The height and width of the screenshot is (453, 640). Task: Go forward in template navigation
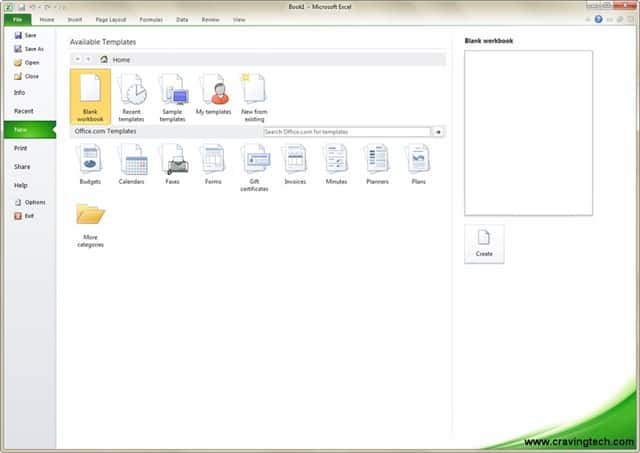point(88,60)
